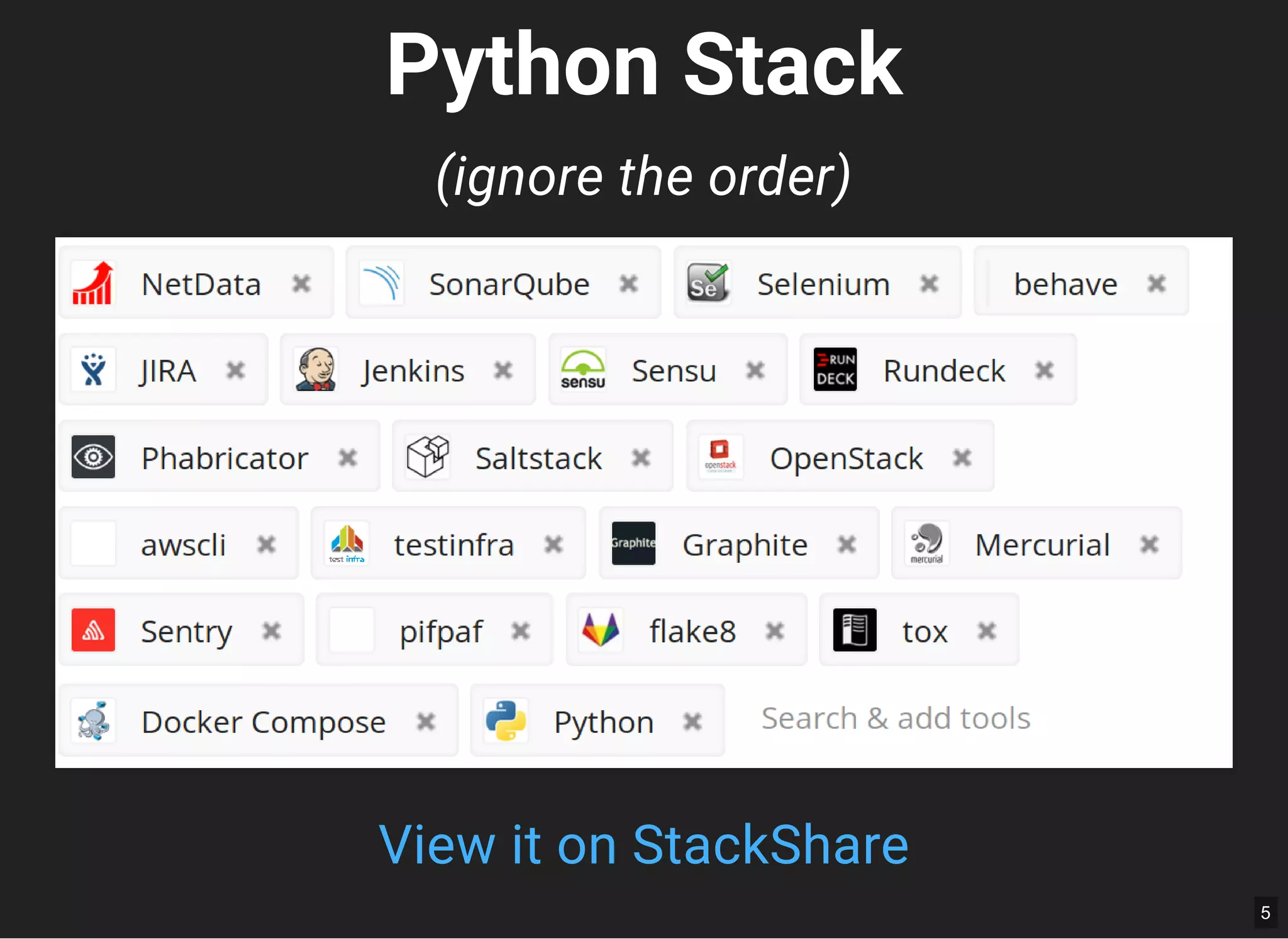Remove the SonarQube tag
1288x939 pixels.
(x=629, y=284)
